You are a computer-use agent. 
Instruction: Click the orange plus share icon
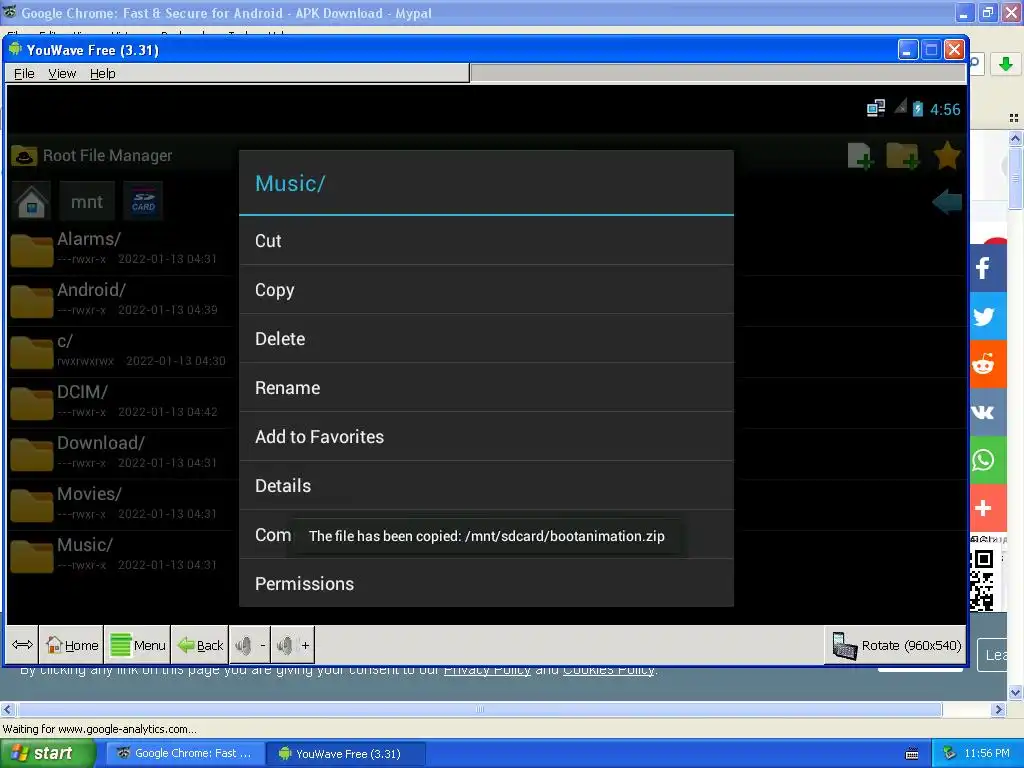987,508
